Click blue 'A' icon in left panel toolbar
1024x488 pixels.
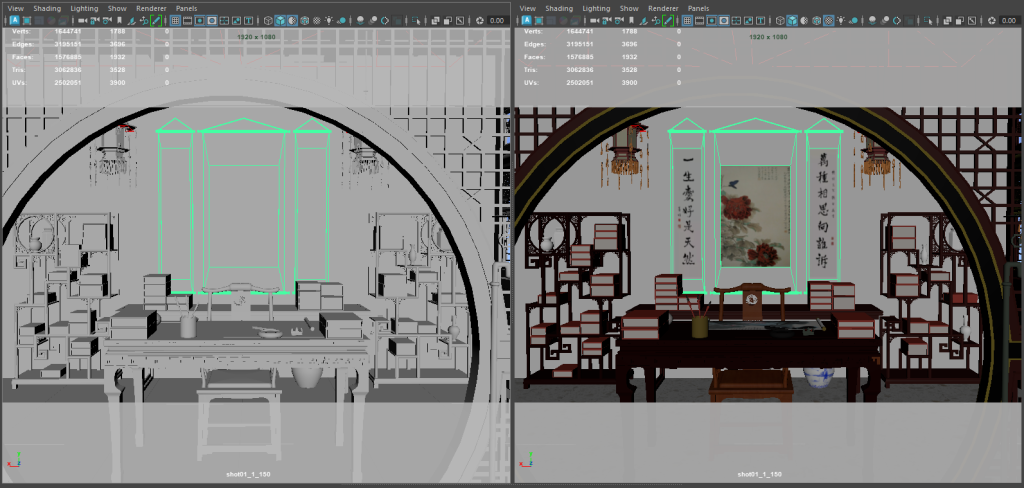click(x=14, y=20)
